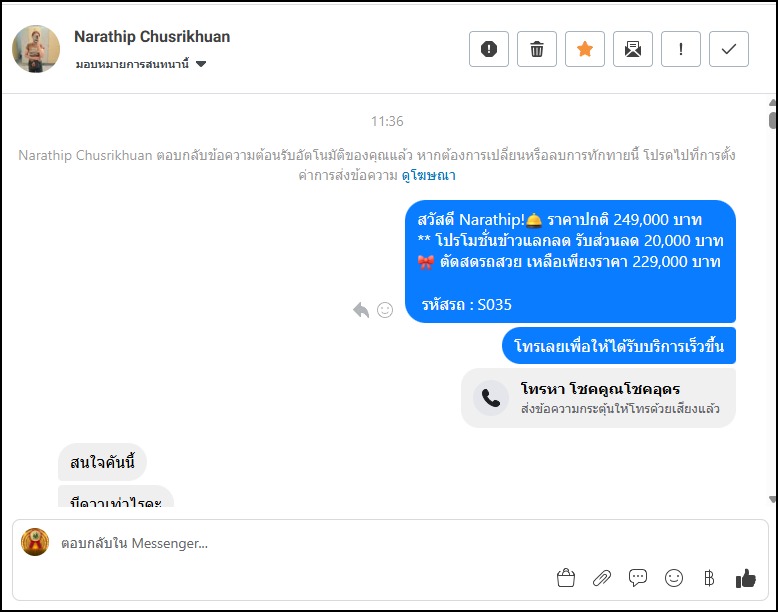Open saved replies speech bubble icon

[638, 578]
